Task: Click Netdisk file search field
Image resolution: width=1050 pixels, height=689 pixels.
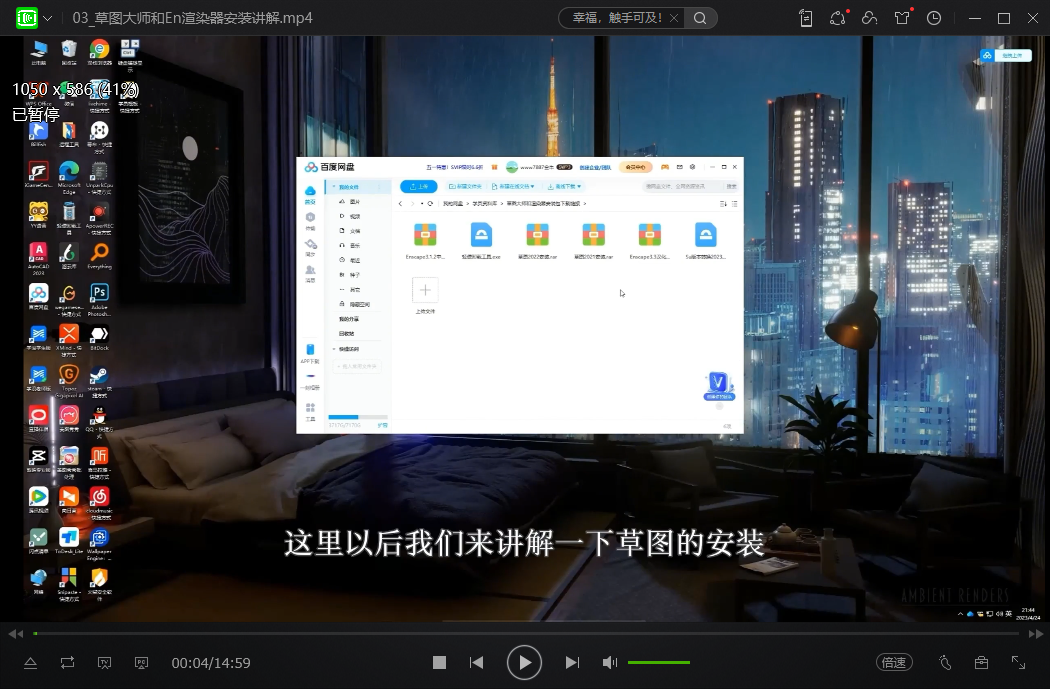Action: pos(683,186)
